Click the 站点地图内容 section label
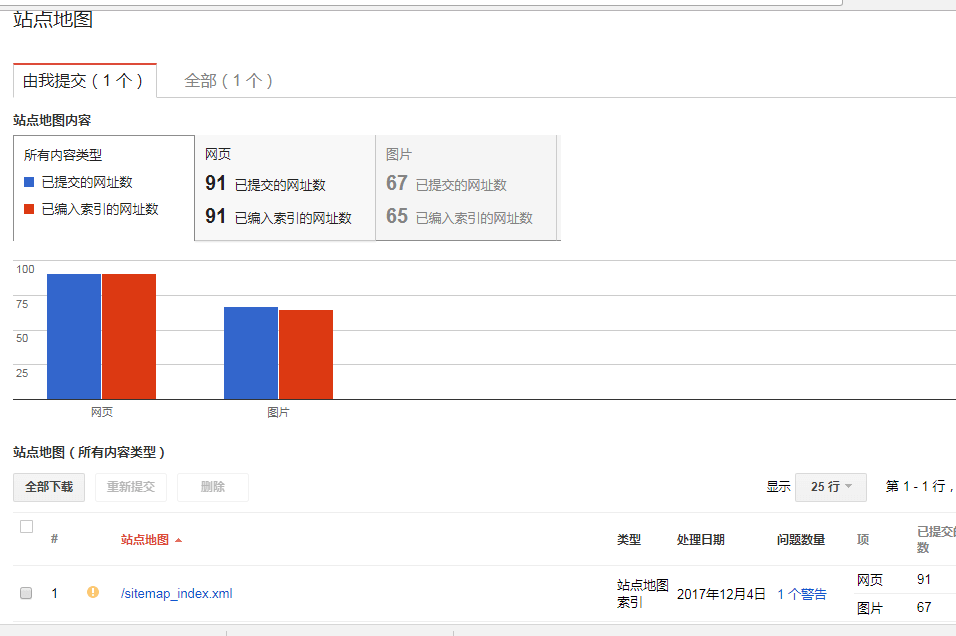956x636 pixels. (52, 120)
